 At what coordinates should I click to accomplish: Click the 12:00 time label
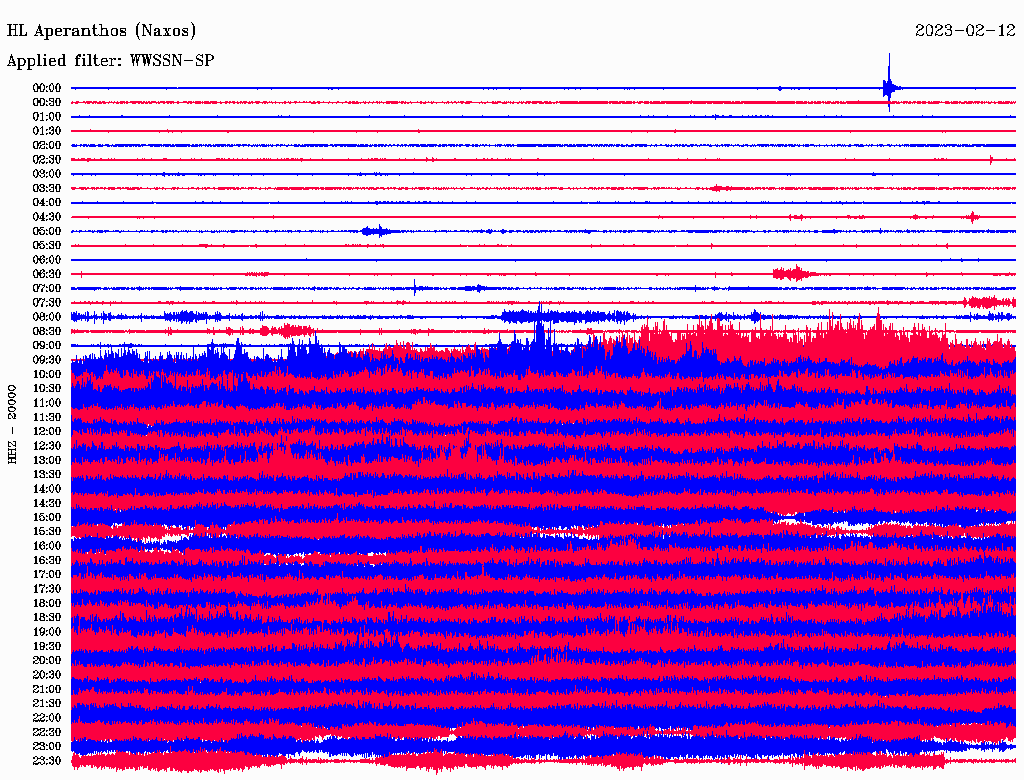(47, 431)
